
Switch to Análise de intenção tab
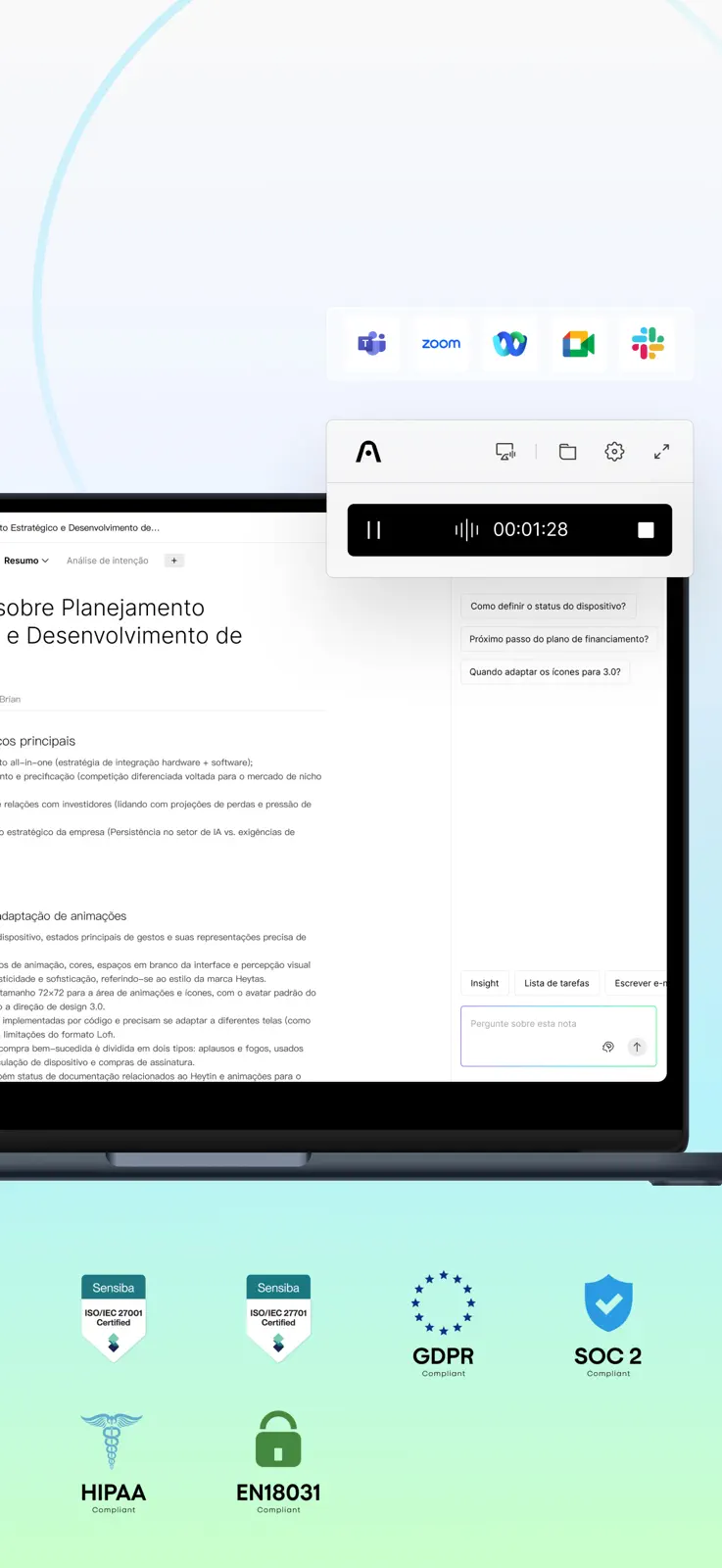coord(108,561)
